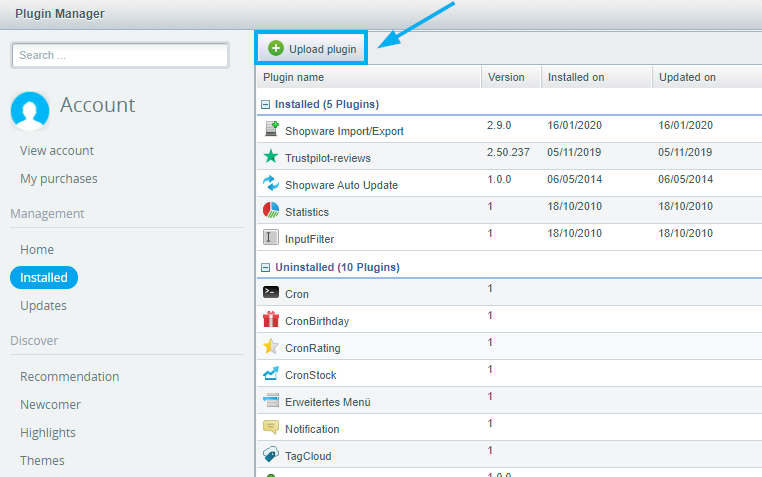Image resolution: width=762 pixels, height=477 pixels.
Task: Select the Erweitertes Menü plugin name
Action: (328, 402)
